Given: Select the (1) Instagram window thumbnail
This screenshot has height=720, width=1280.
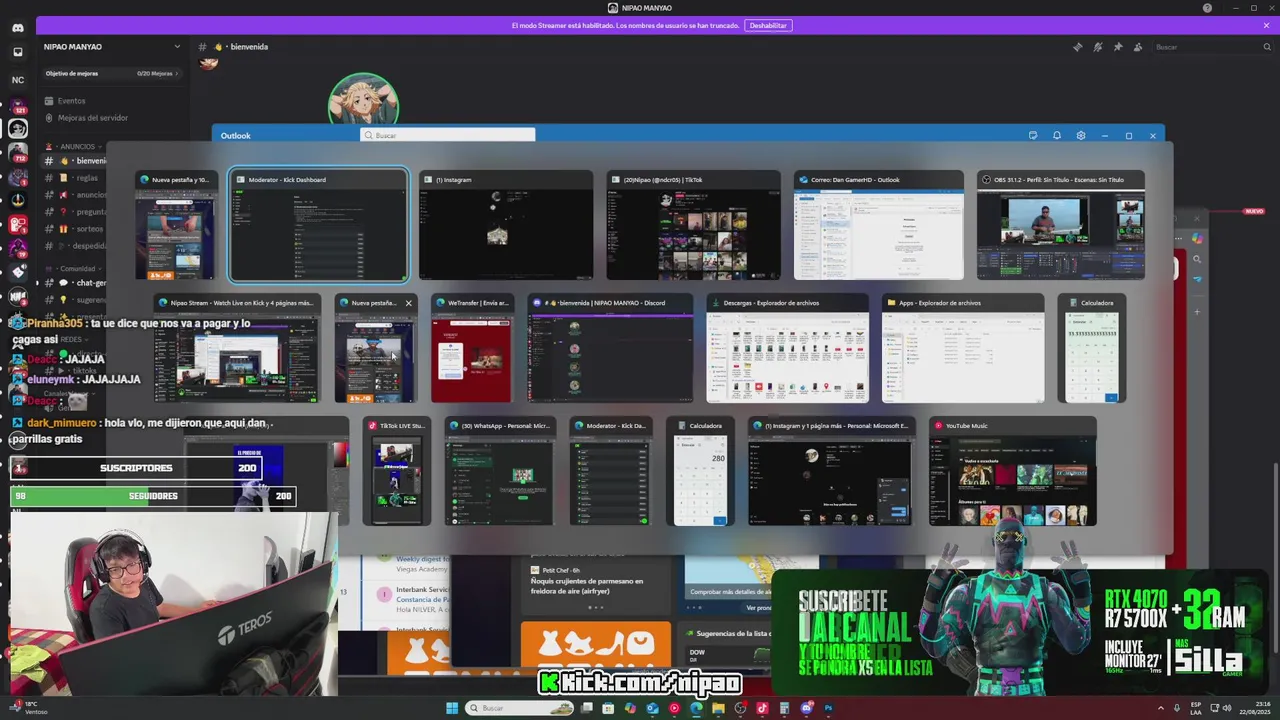Looking at the screenshot, I should point(506,225).
